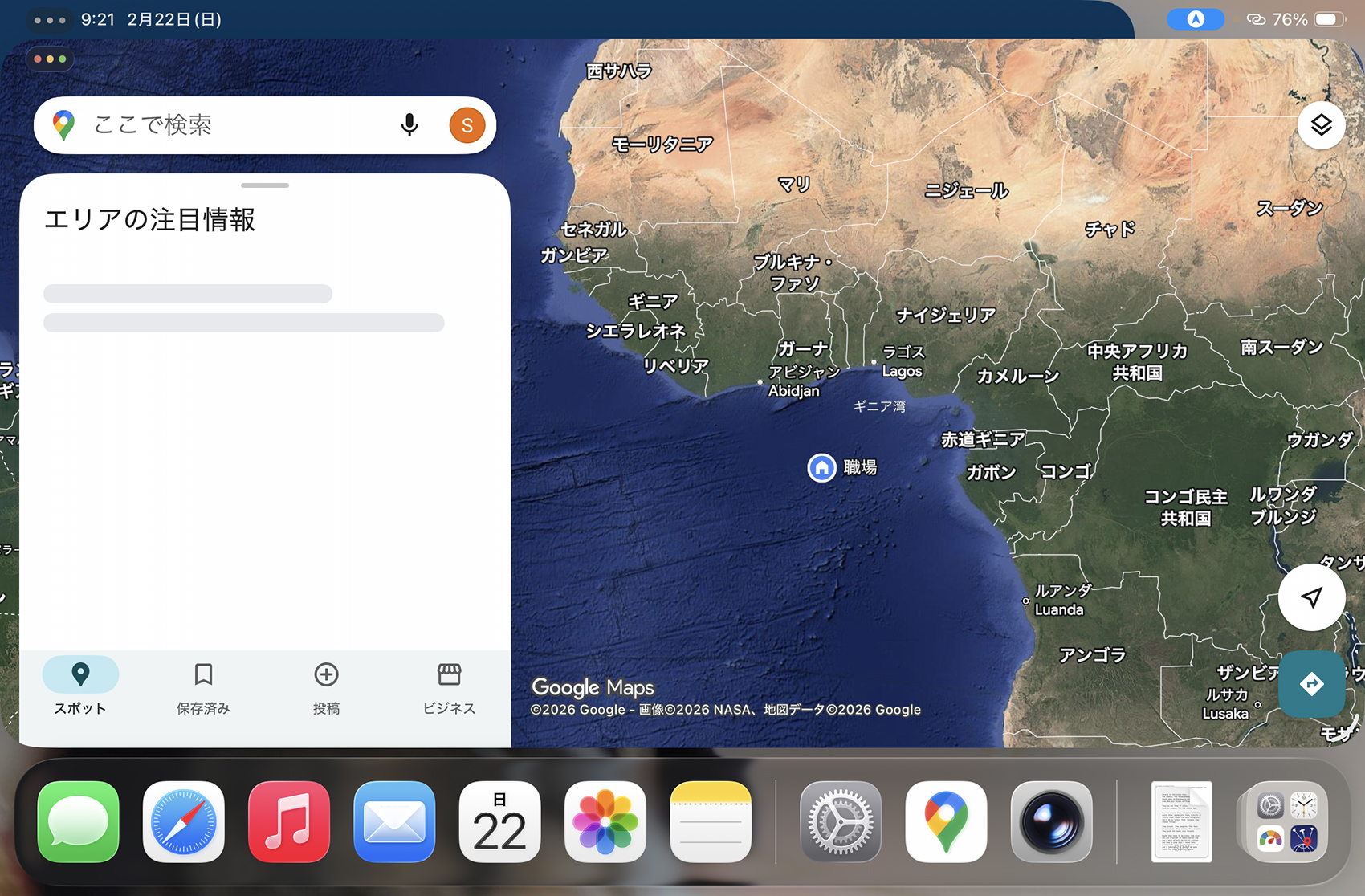This screenshot has height=896, width=1365.
Task: Click the Google Maps pin logo in search bar
Action: 64,125
